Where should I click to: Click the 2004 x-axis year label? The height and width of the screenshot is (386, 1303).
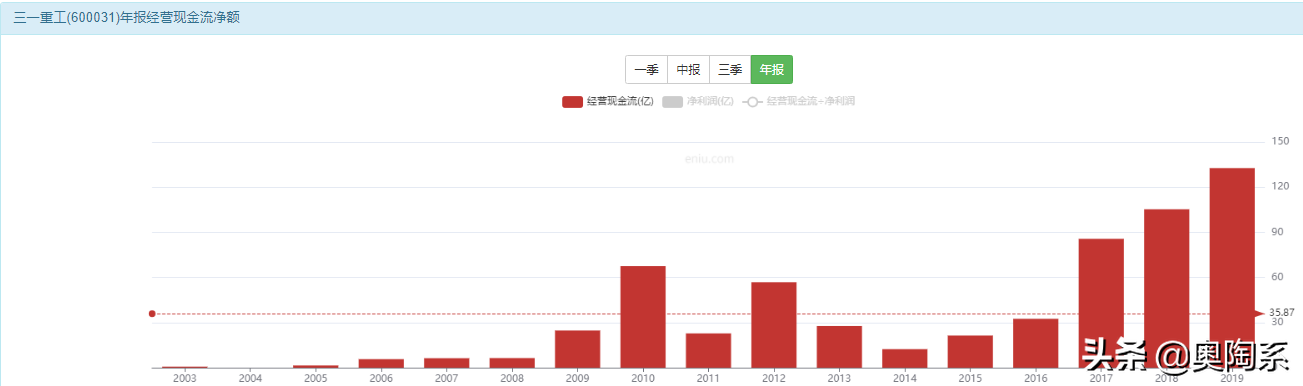click(250, 379)
